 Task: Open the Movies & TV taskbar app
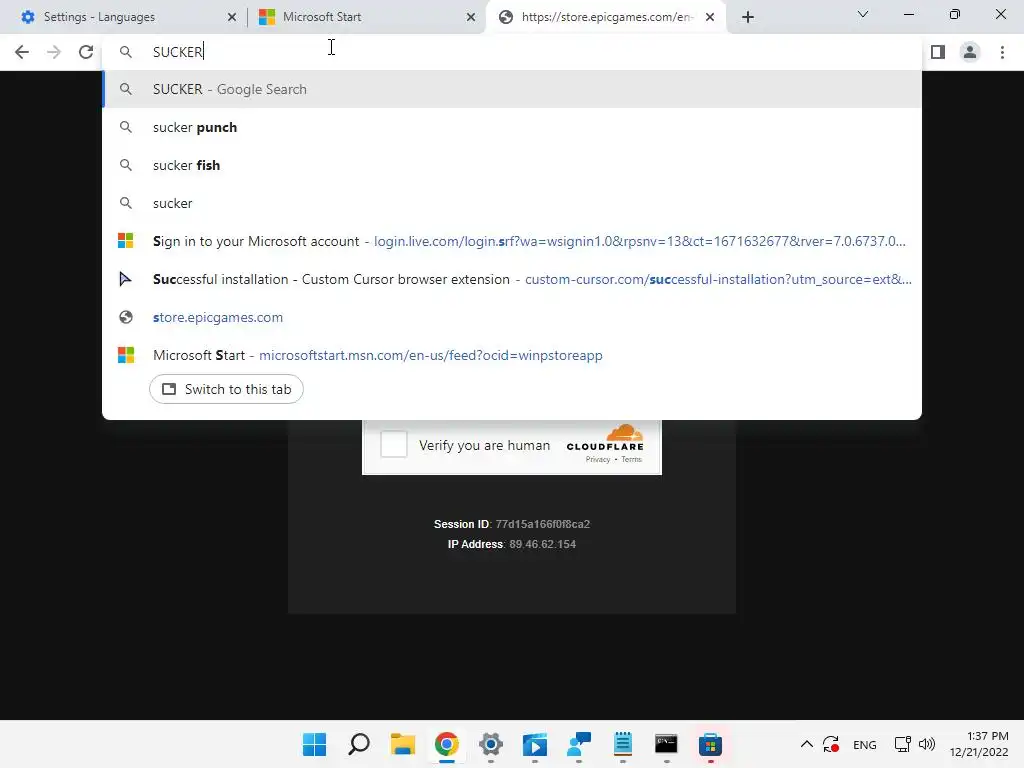(534, 744)
